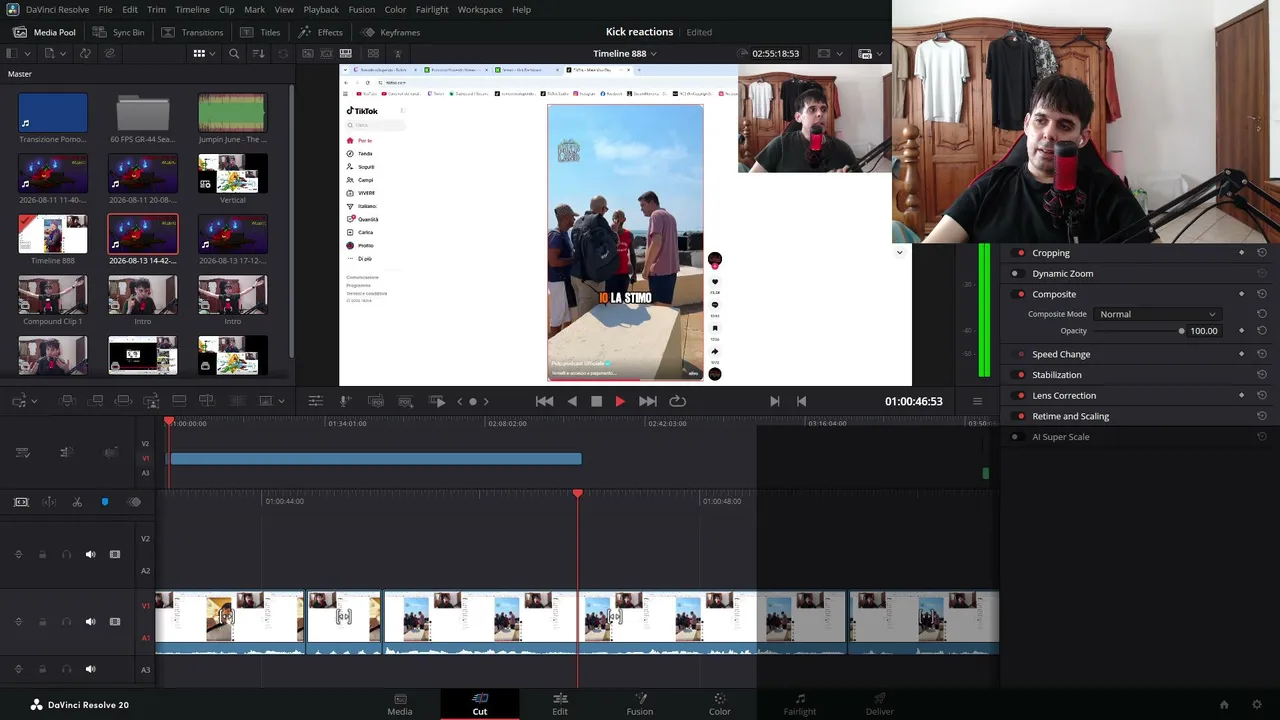Select the Compound Clip 1 thumbnail
The image size is (1280, 720).
point(52,296)
